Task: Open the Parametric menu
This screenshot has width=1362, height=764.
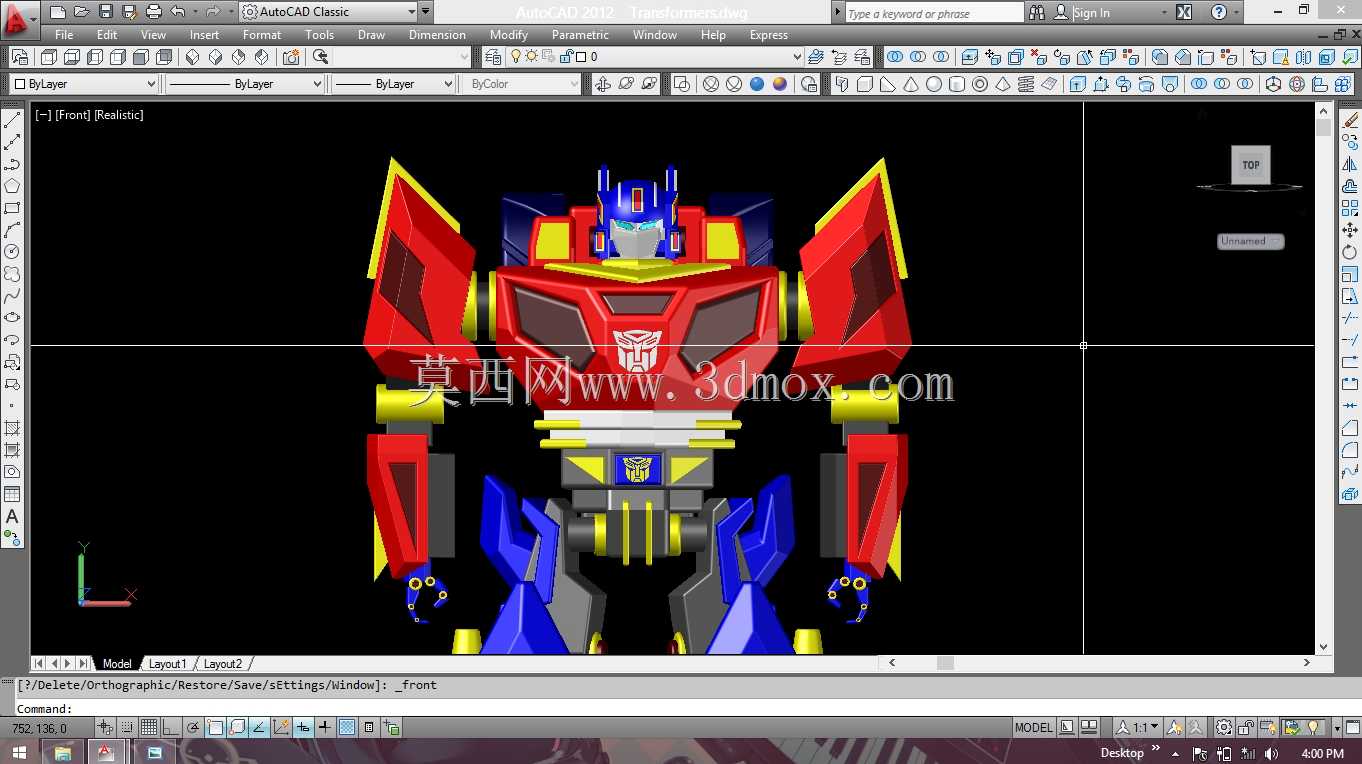Action: click(580, 35)
